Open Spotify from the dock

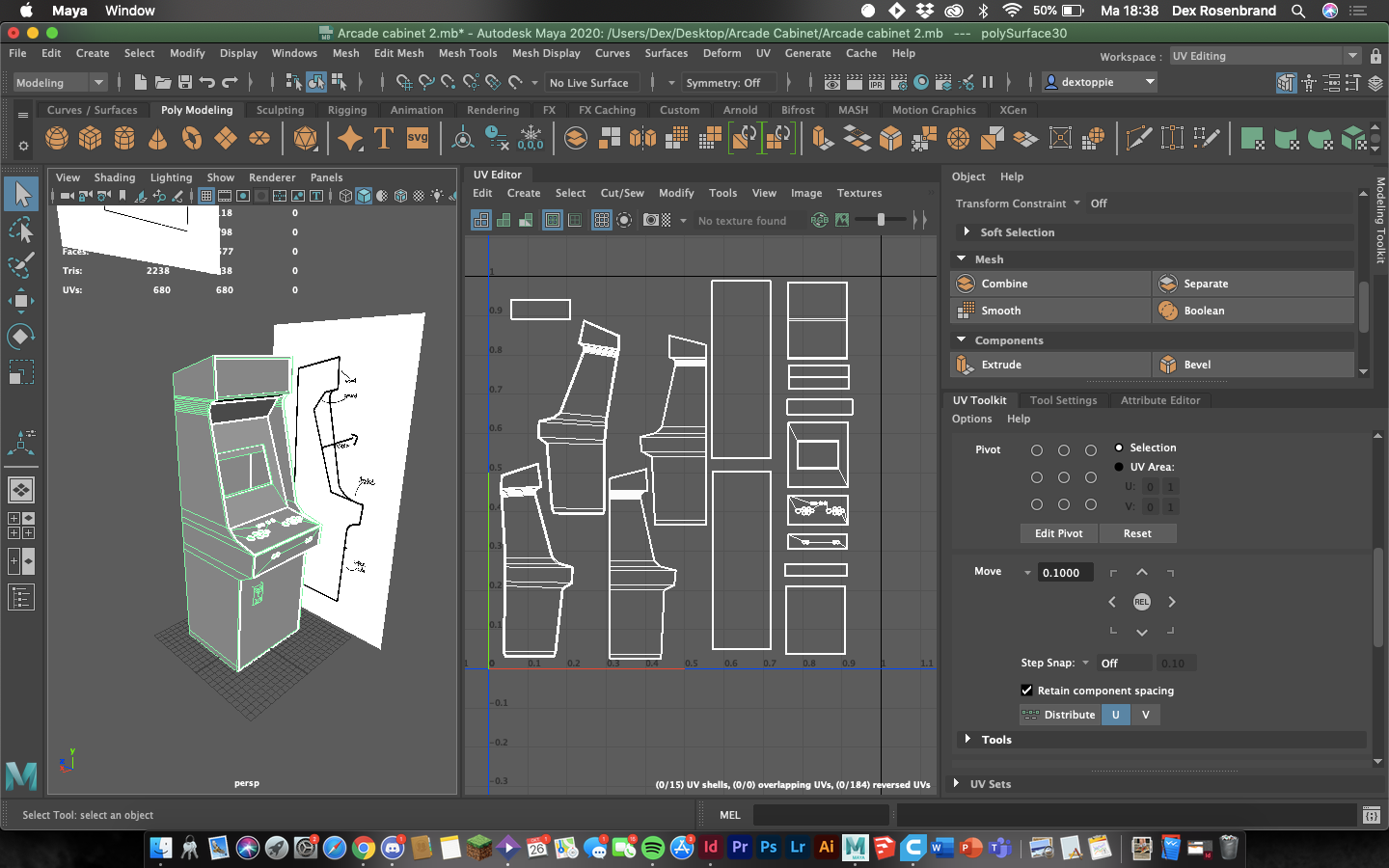coord(653,848)
